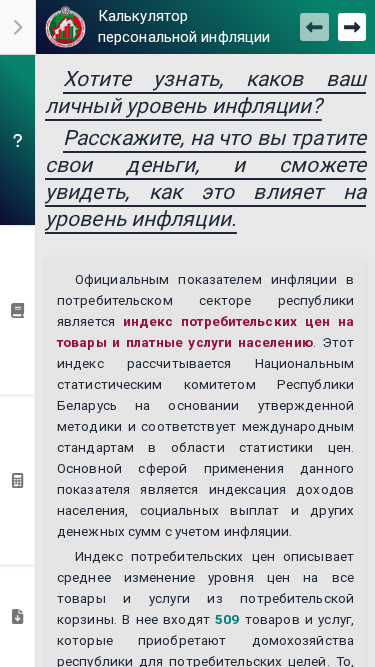This screenshot has height=667, width=375.
Task: Expand the sidebar with the chevron arrow
Action: point(17,27)
